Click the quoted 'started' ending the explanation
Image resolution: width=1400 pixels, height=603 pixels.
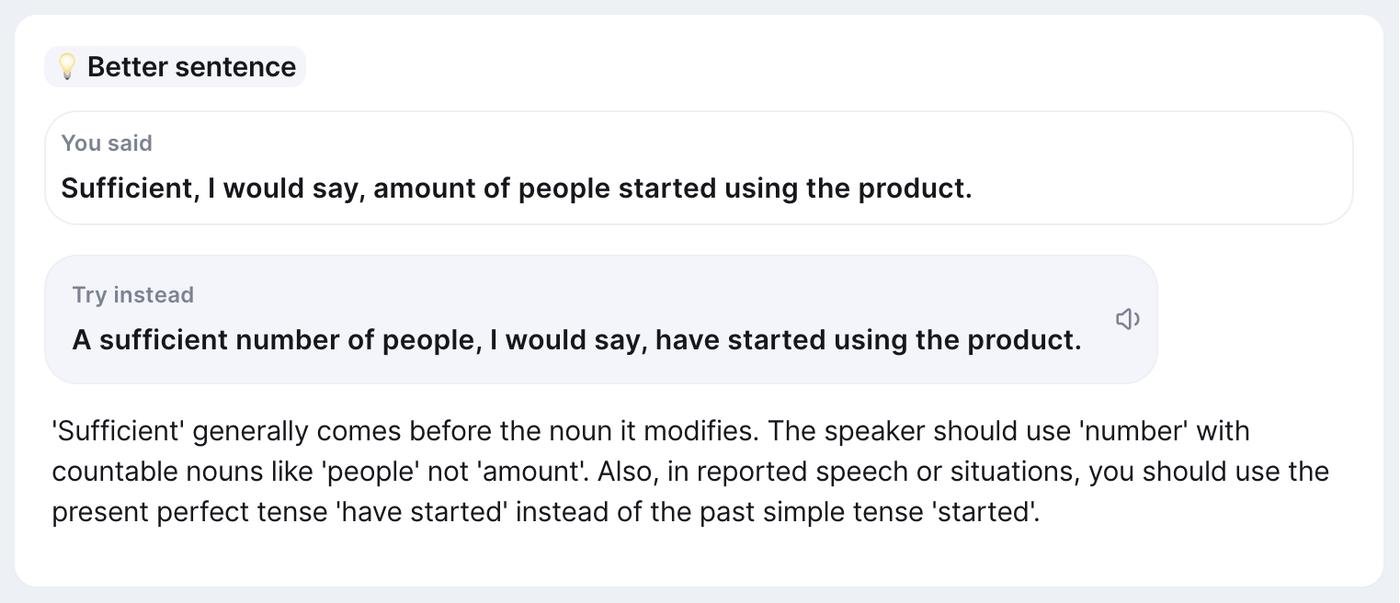tap(984, 511)
